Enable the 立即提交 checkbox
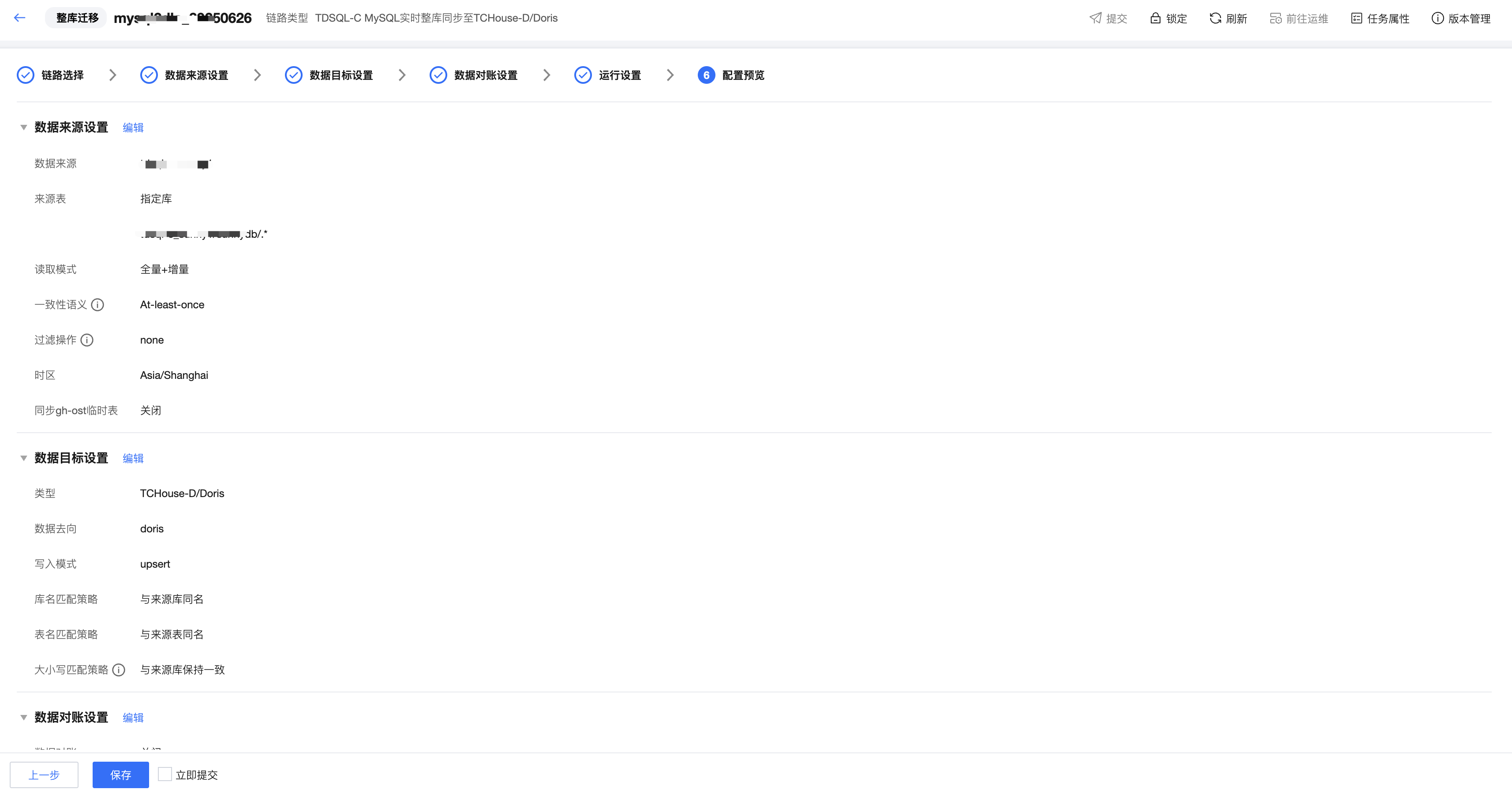This screenshot has width=1512, height=793. click(165, 774)
